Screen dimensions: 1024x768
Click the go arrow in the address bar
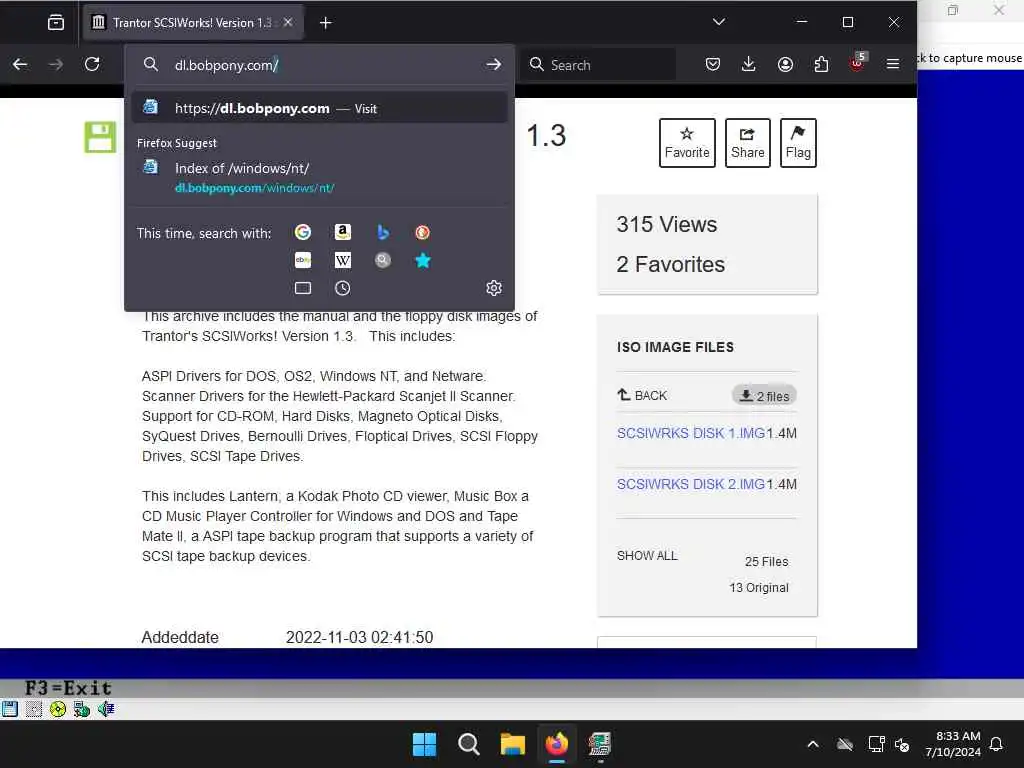click(494, 64)
